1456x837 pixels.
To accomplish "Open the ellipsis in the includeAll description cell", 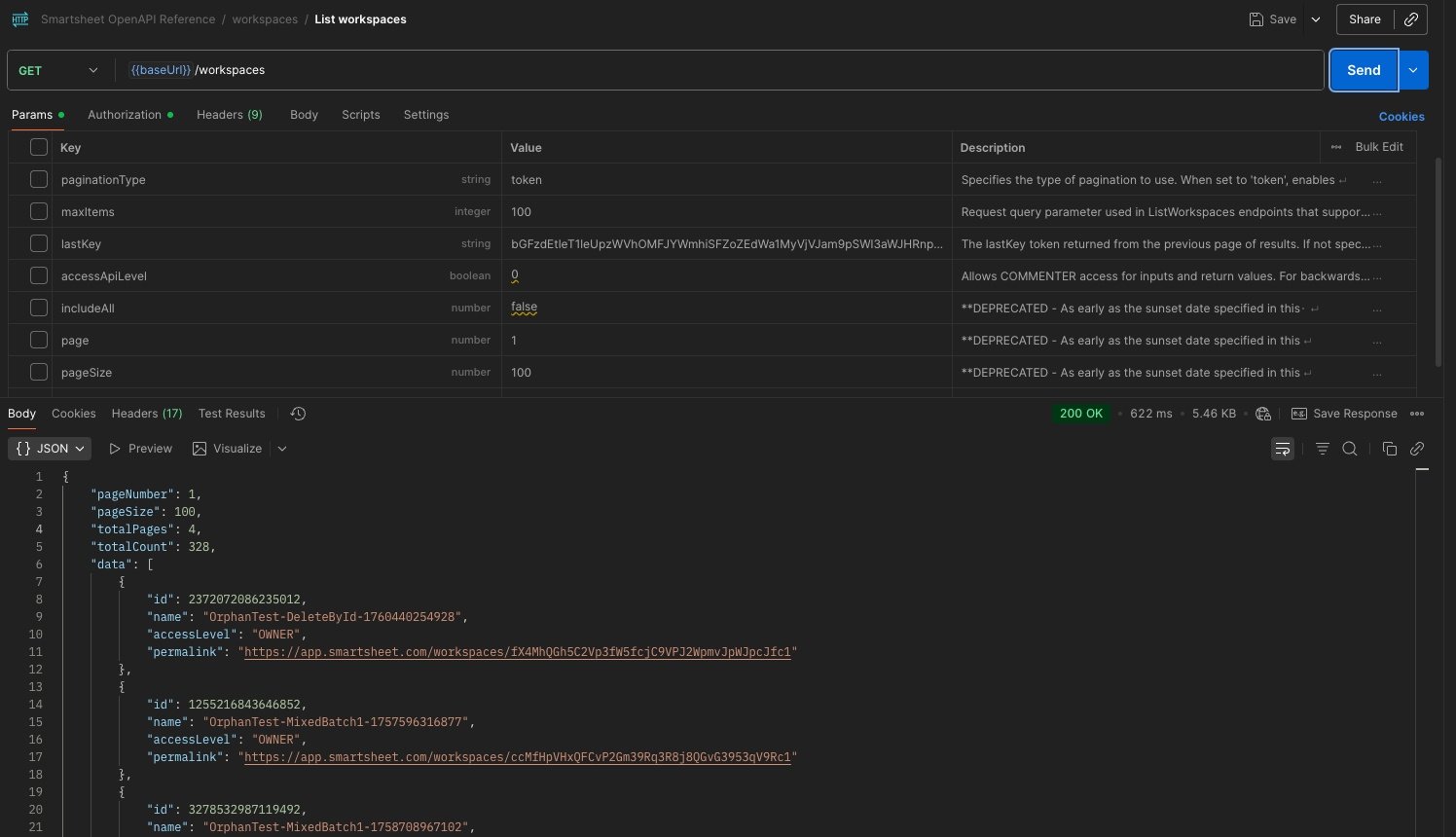I will (1377, 309).
